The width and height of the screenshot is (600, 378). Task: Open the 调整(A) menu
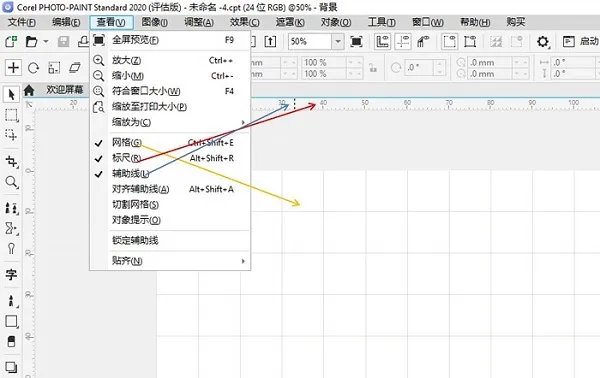[199, 22]
